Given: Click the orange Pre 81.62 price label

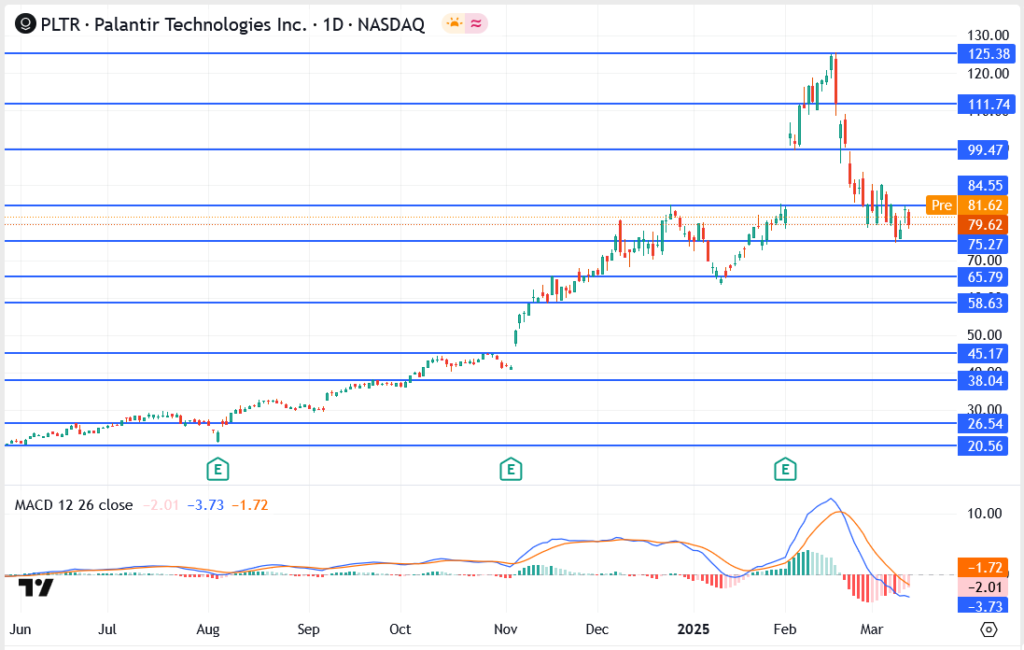Looking at the screenshot, I should click(x=966, y=205).
